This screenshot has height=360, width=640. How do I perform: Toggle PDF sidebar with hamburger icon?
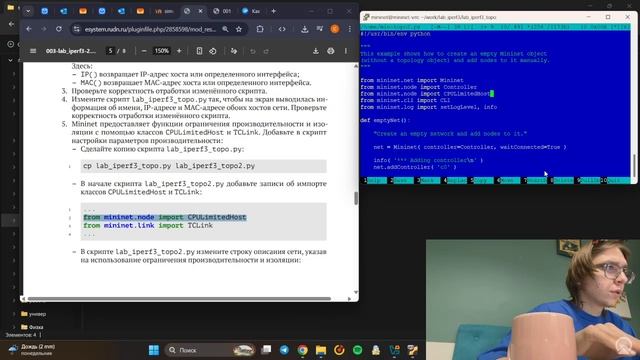[x=33, y=51]
